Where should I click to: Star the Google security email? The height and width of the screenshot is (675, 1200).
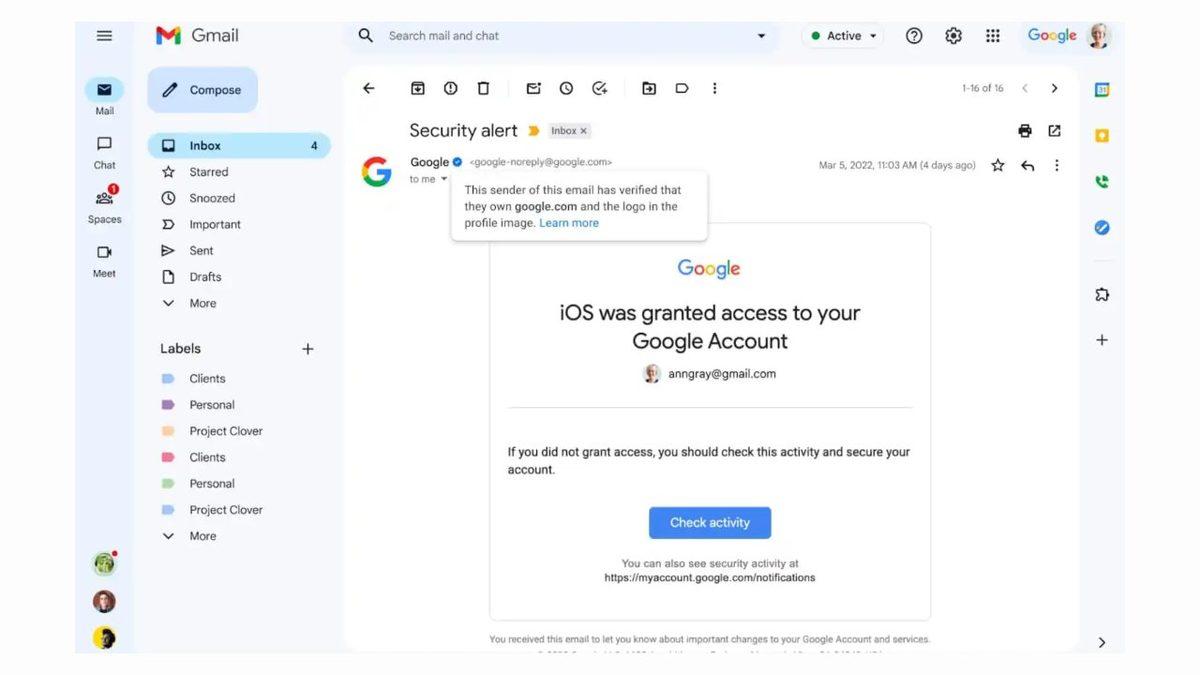click(x=997, y=166)
